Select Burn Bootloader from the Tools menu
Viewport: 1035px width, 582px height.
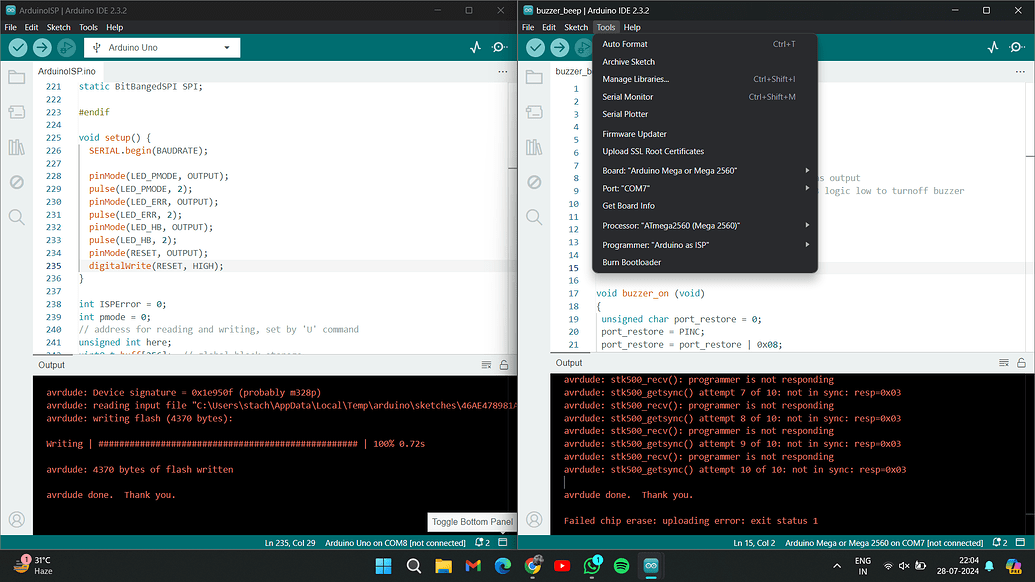(x=660, y=261)
